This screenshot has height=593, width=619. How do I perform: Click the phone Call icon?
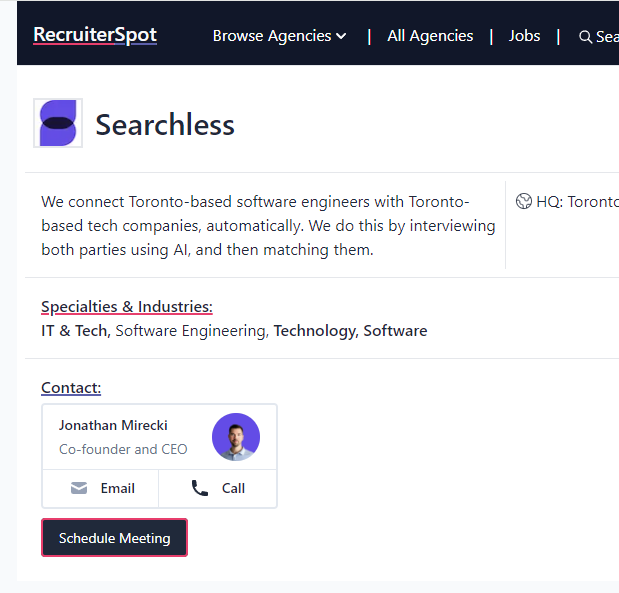pos(200,488)
